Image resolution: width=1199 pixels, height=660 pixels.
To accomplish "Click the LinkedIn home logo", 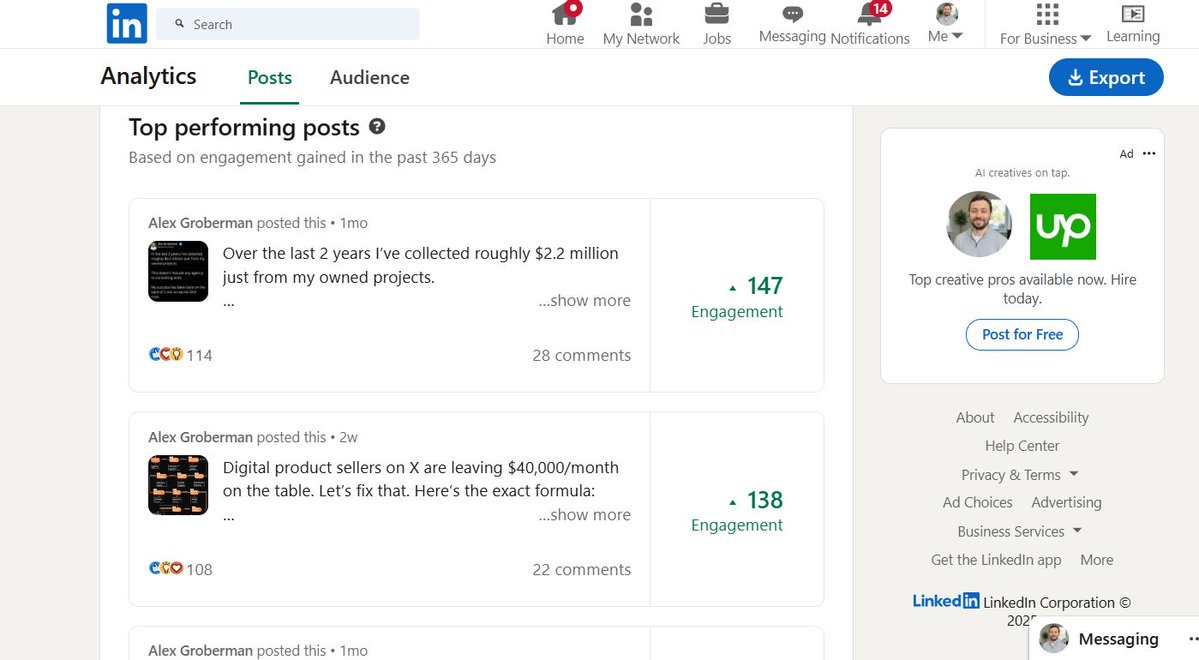I will (126, 23).
